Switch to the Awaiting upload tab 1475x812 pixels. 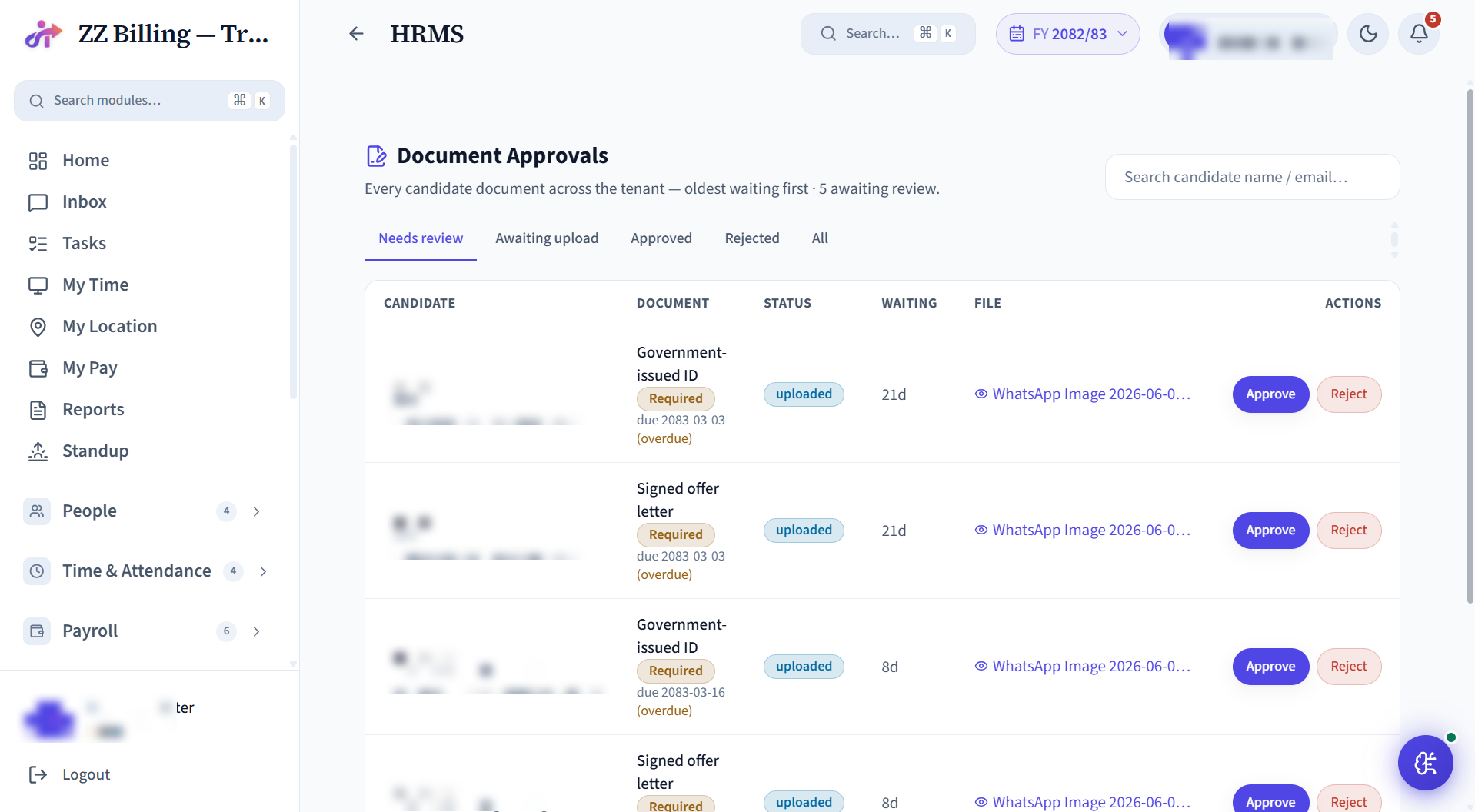click(x=547, y=238)
